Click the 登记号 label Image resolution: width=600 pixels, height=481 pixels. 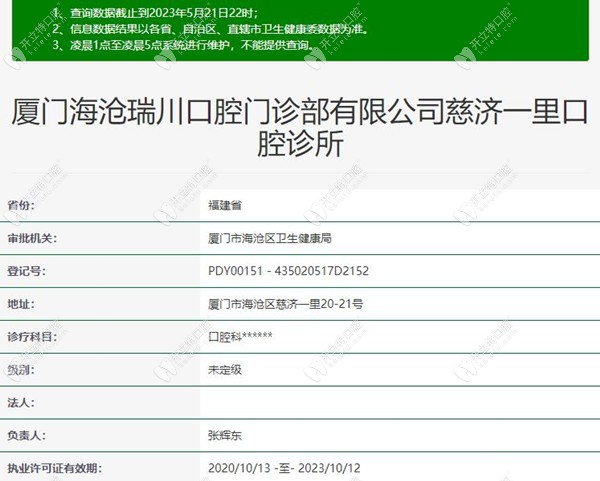pos(26,271)
